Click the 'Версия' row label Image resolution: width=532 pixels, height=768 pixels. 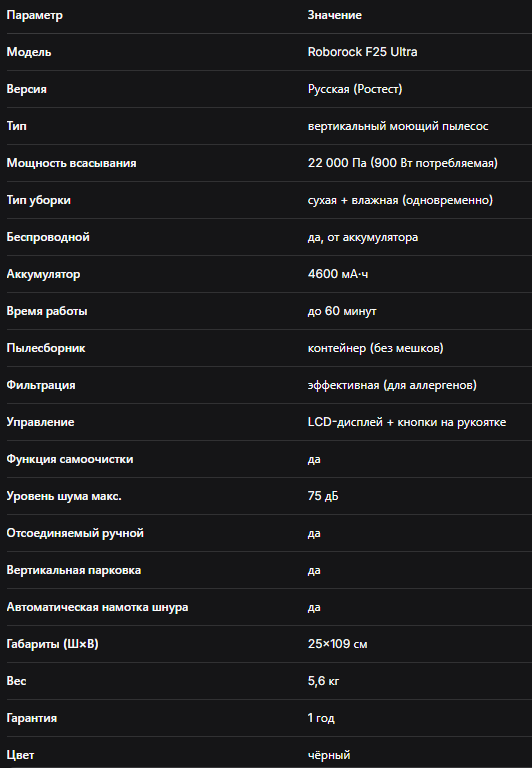pos(26,89)
